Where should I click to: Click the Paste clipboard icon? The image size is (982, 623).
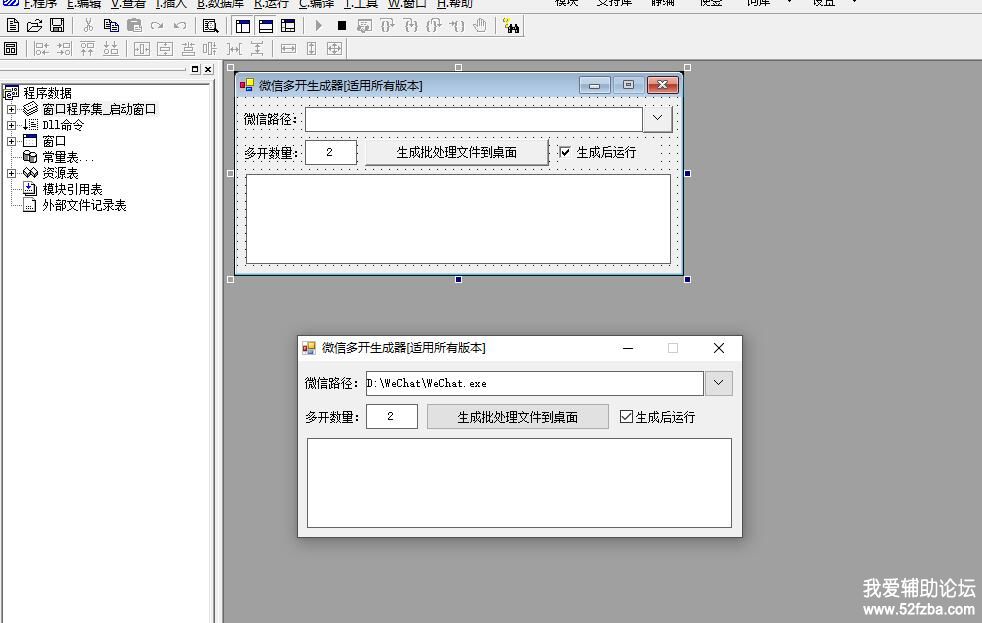coord(134,26)
